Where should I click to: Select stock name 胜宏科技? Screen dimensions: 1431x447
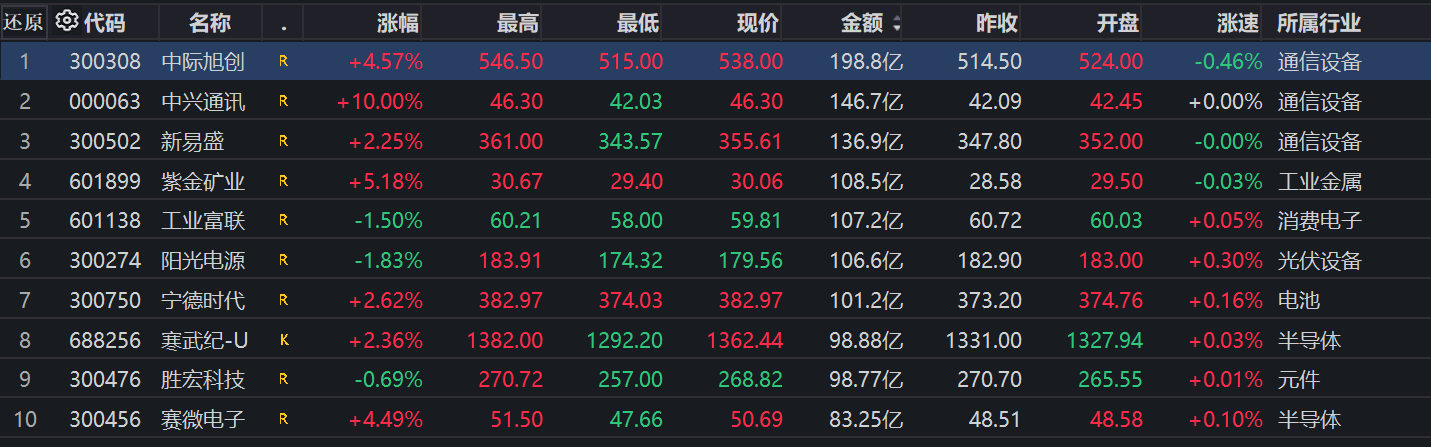pos(203,380)
